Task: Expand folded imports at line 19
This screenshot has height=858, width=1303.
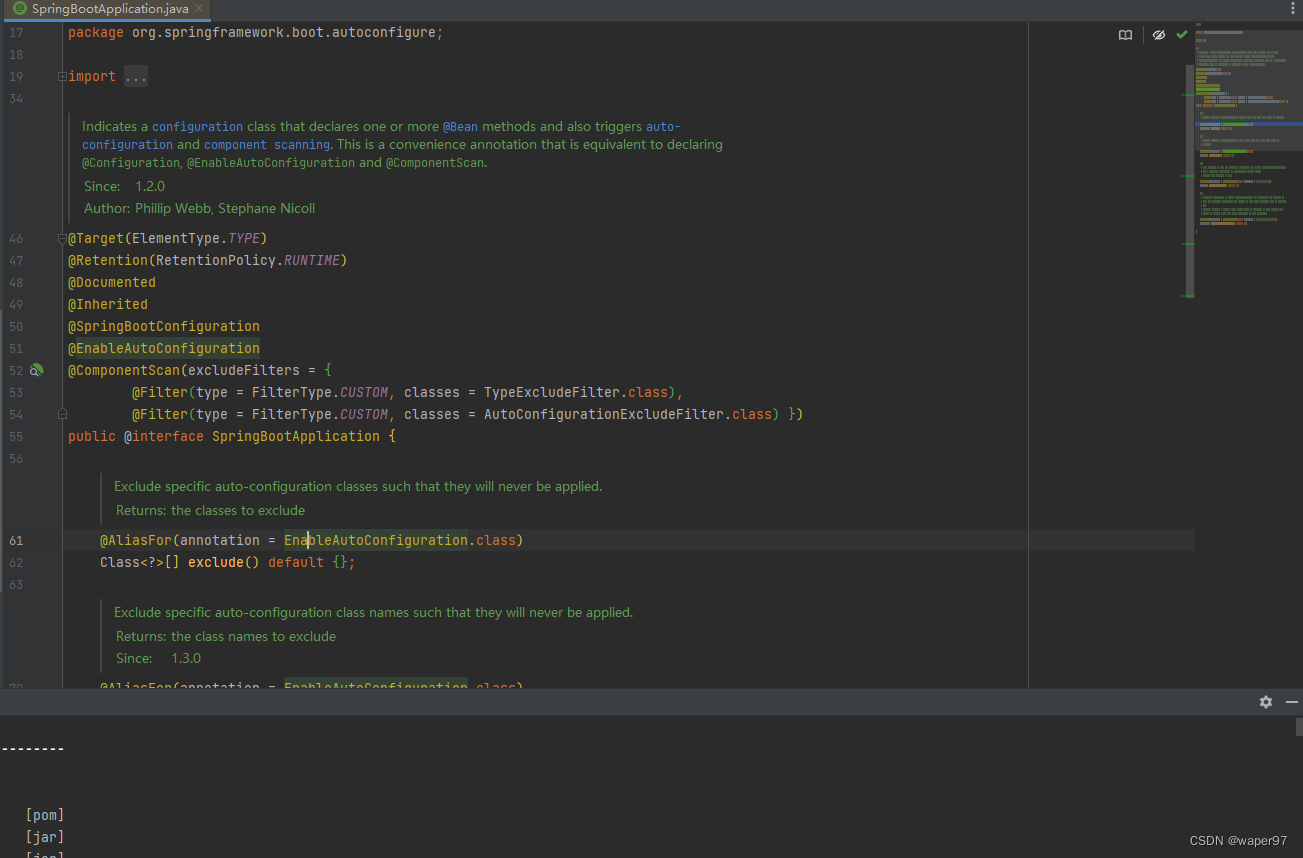Action: coord(62,76)
